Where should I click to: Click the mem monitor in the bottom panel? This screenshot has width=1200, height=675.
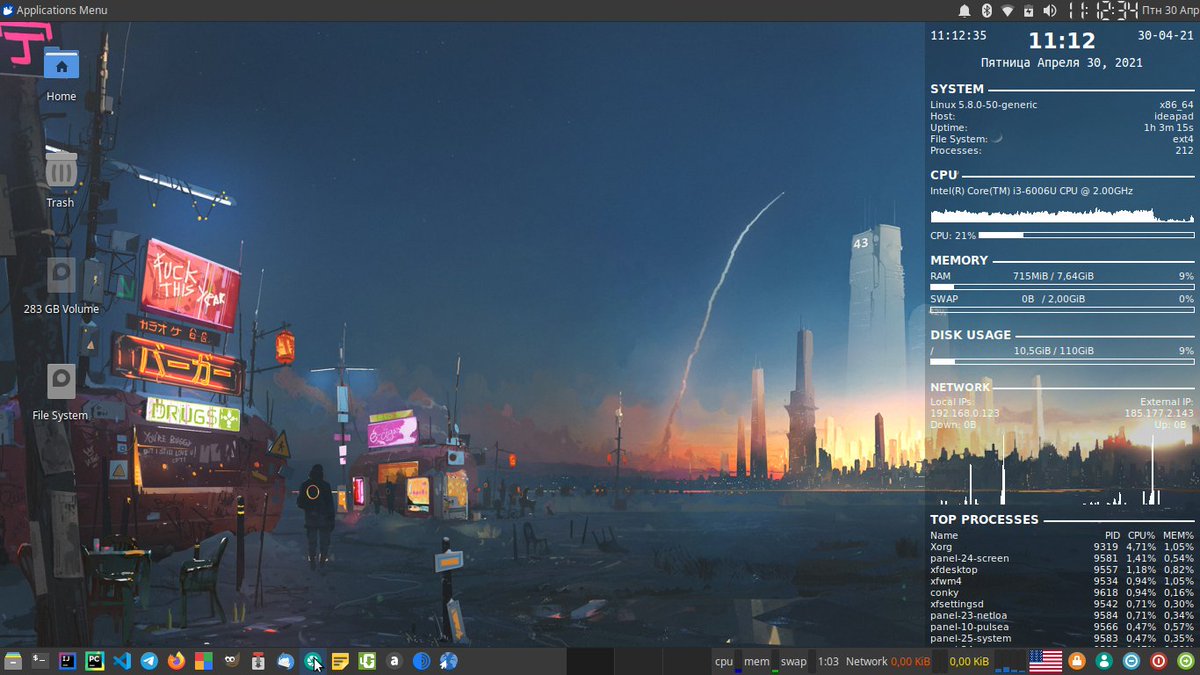coord(760,661)
